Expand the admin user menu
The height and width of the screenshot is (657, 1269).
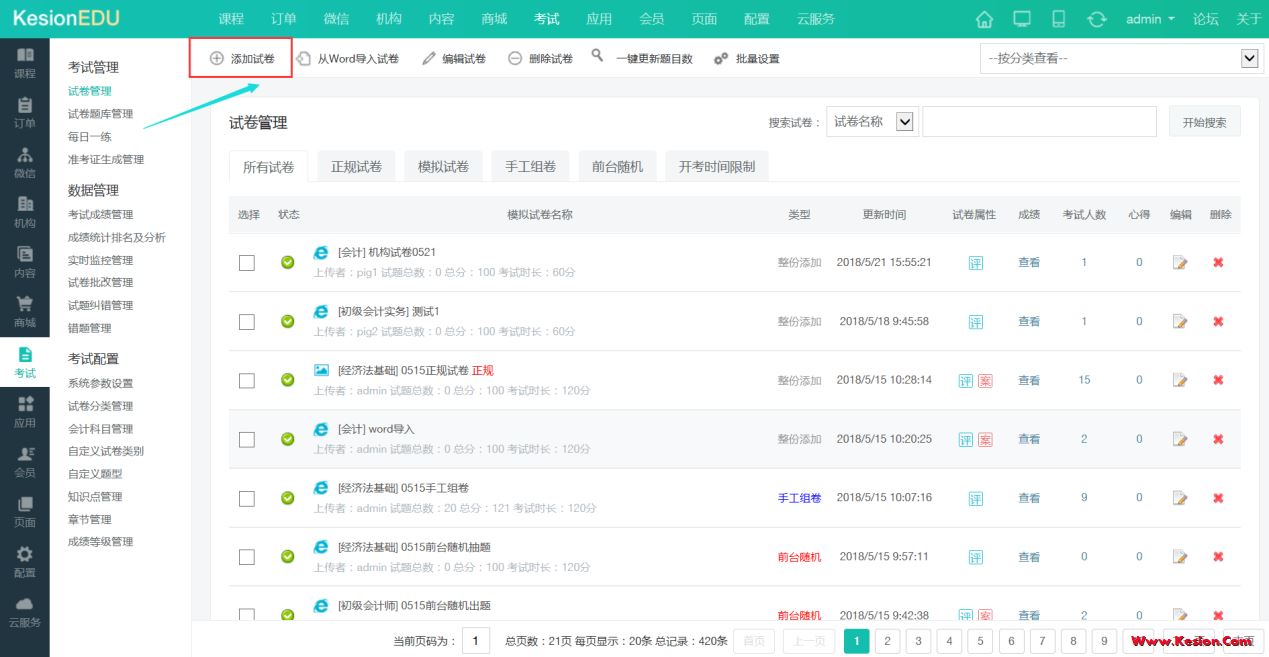1150,19
